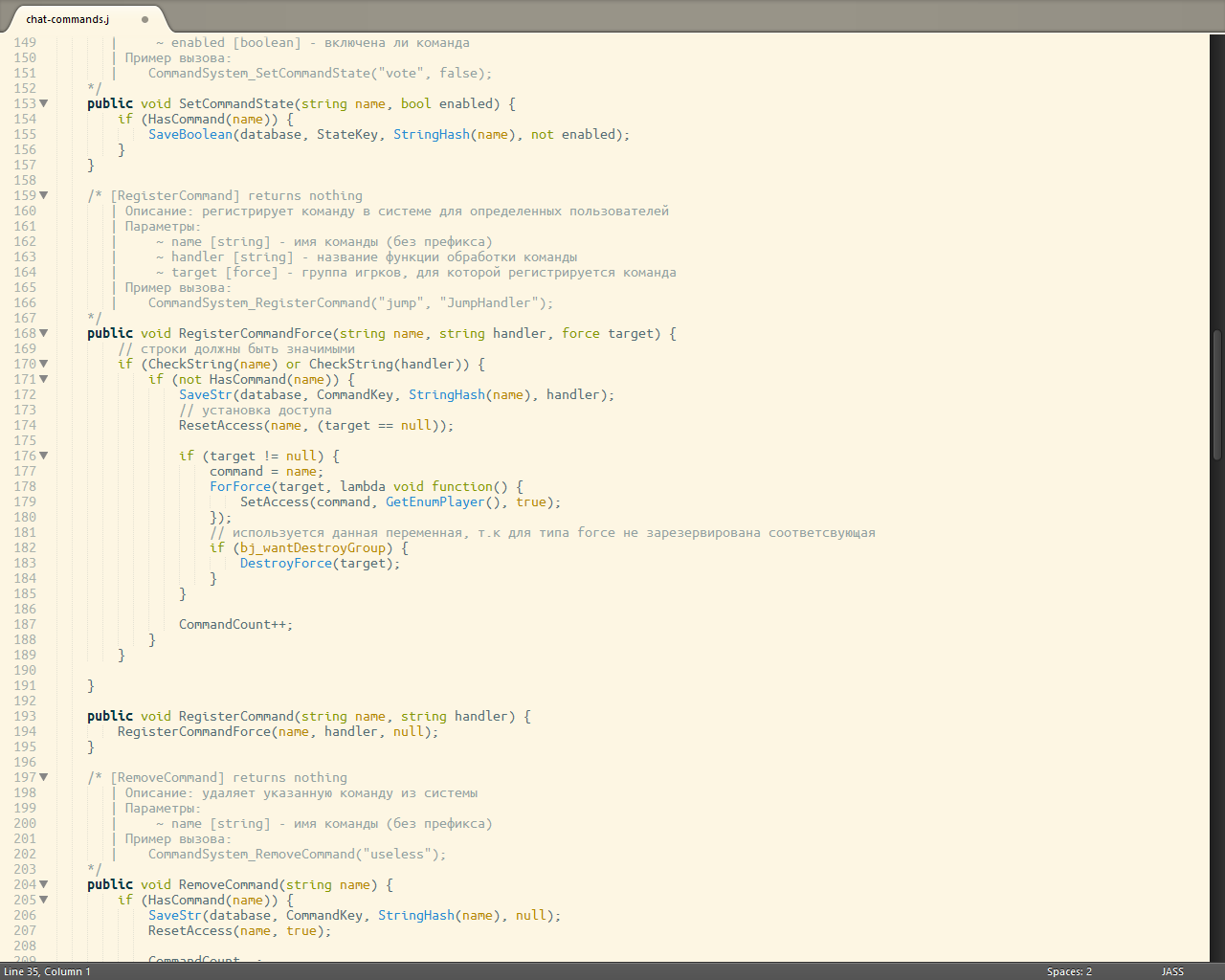Fold the target != null block at line 176

click(43, 456)
